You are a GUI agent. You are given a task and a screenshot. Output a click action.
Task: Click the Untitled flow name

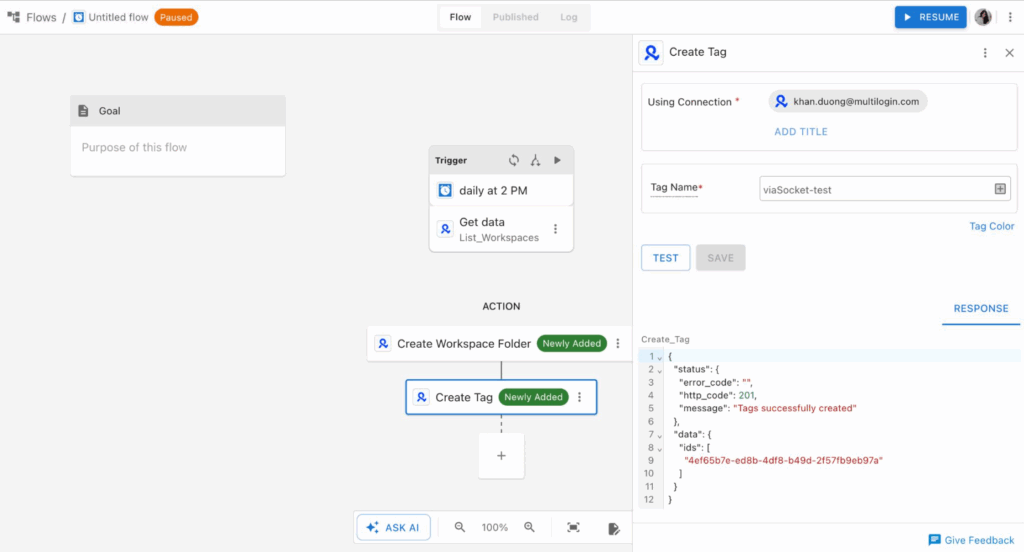(x=118, y=17)
